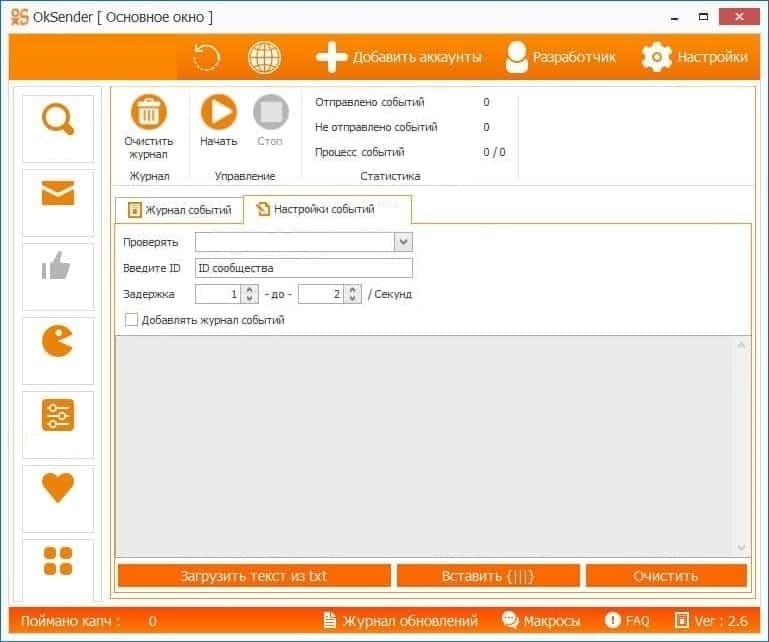
Task: Click the text area scroll down arrow
Action: pos(742,547)
